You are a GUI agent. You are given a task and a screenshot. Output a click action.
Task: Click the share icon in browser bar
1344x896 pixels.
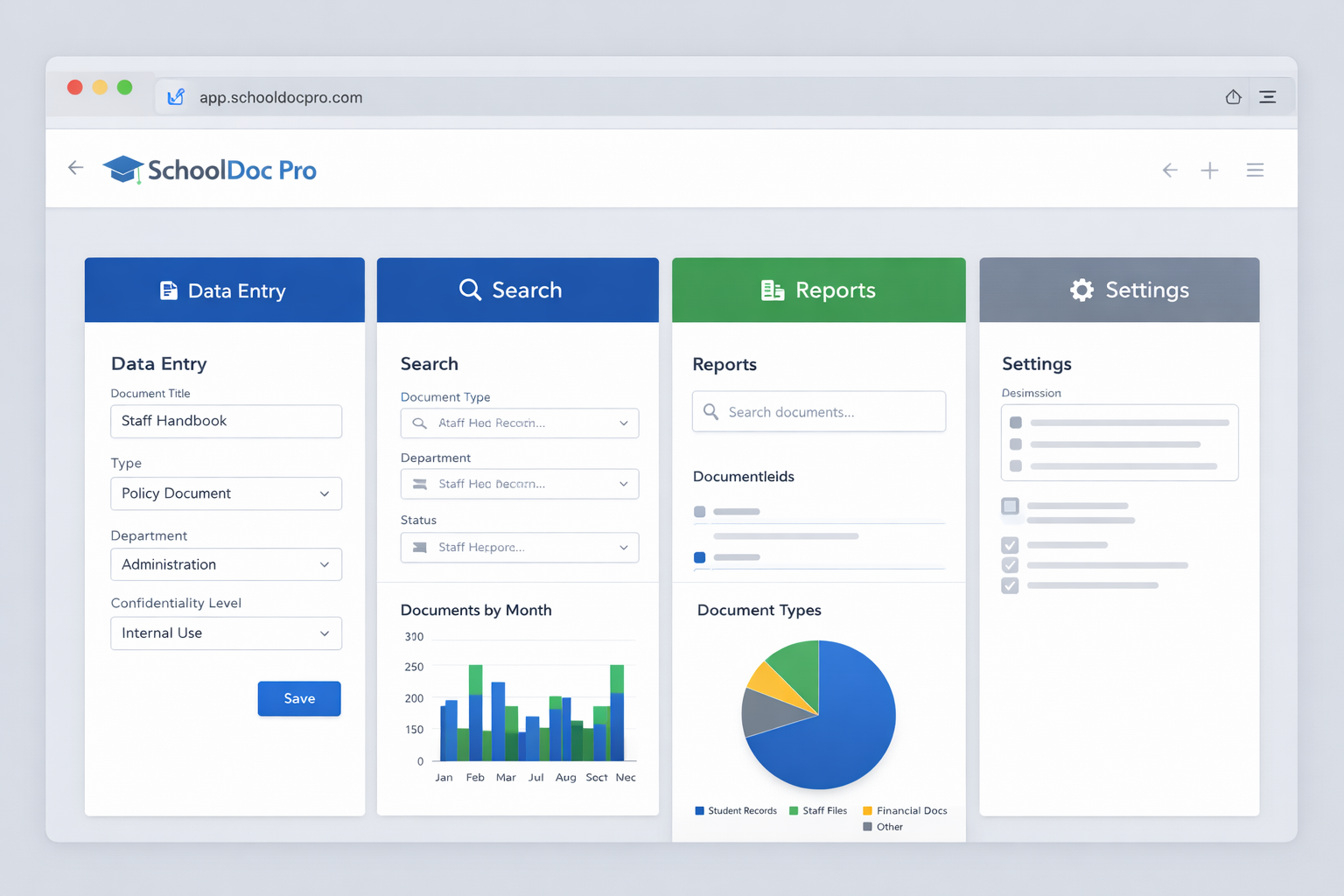(1233, 97)
